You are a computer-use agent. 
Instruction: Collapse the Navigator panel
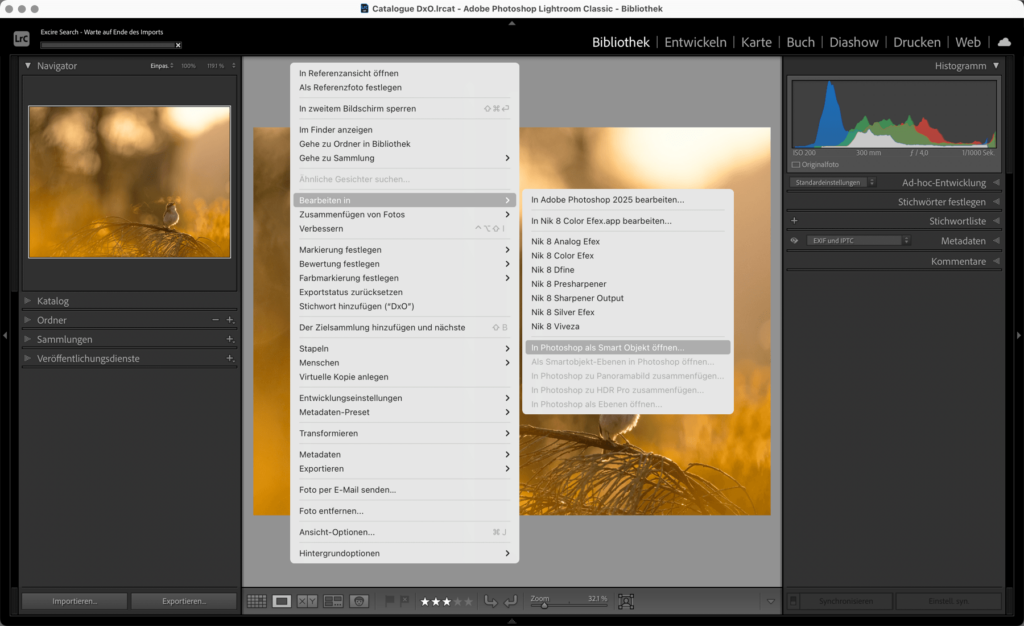tap(27, 65)
